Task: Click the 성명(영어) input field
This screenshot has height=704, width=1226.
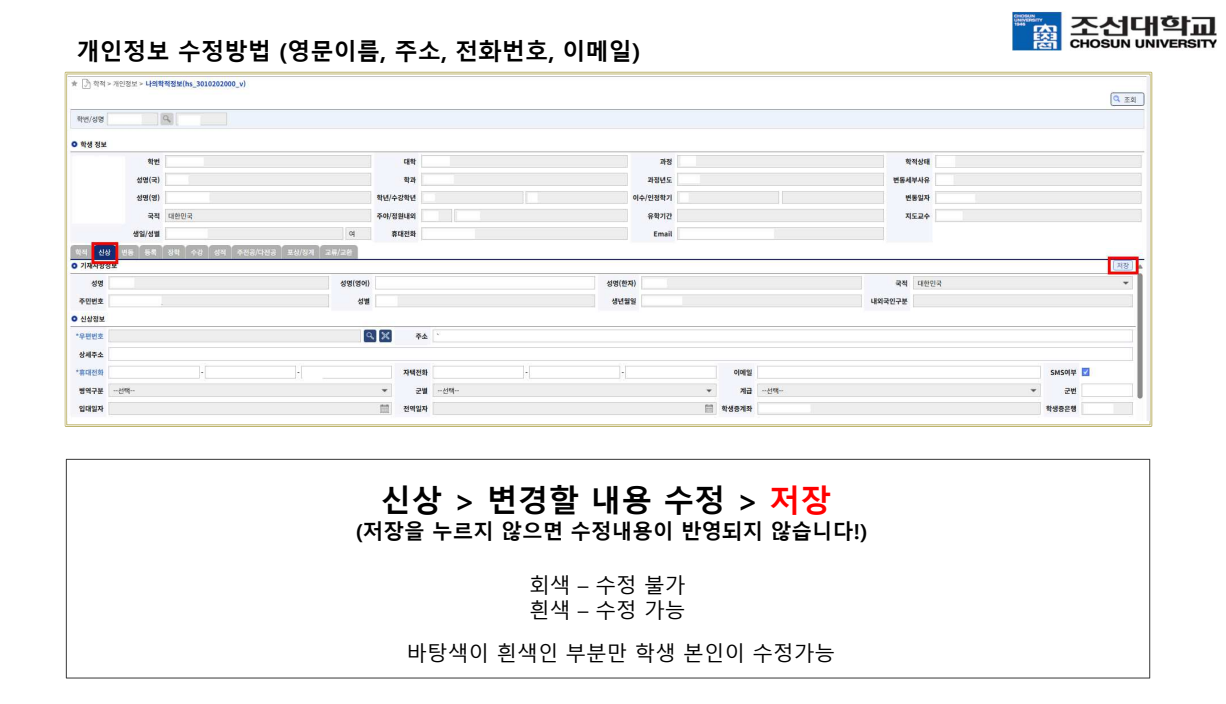Action: tap(485, 283)
